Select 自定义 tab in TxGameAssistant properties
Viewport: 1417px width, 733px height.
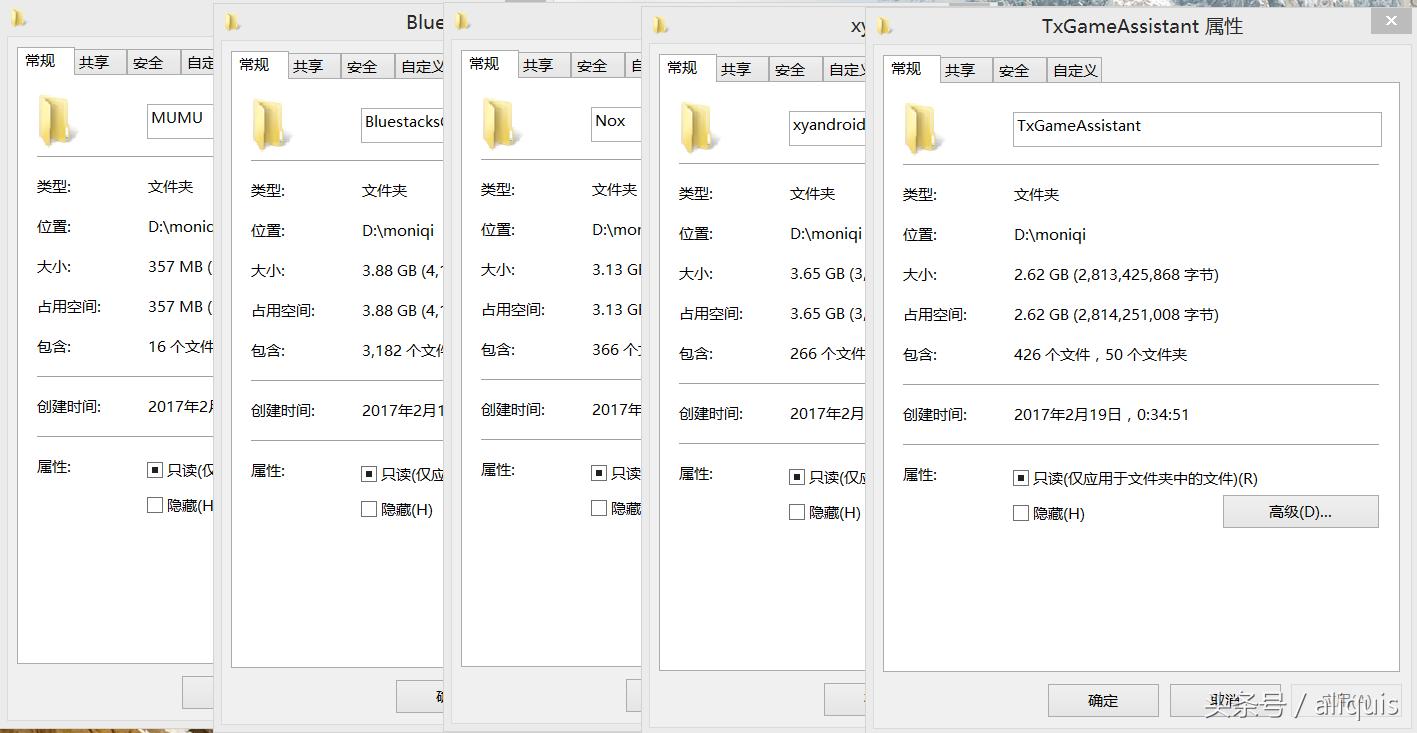click(x=1075, y=69)
